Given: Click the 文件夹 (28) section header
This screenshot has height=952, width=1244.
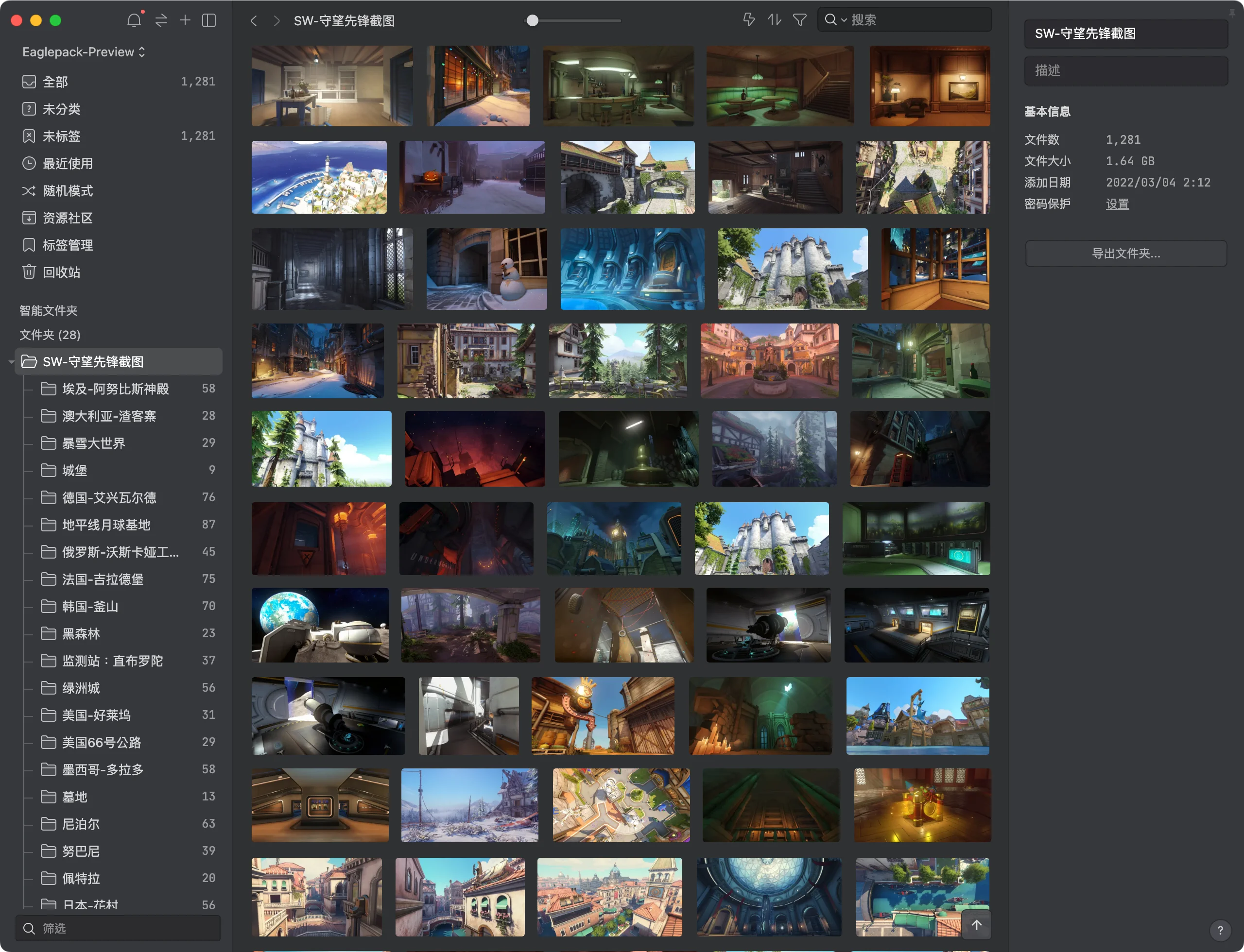Looking at the screenshot, I should coord(50,335).
